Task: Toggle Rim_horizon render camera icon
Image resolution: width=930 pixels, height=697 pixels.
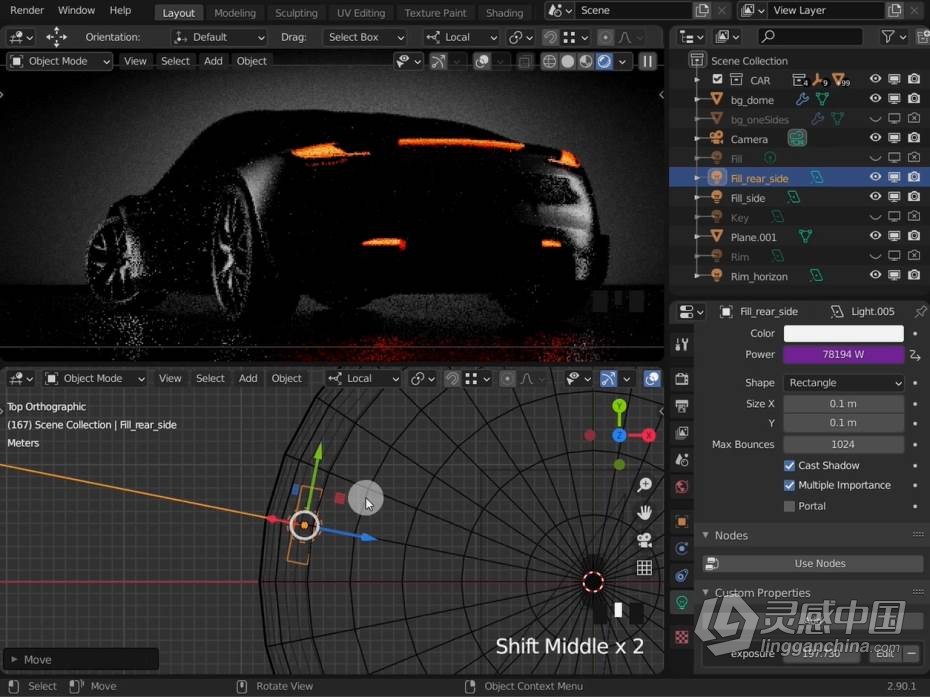Action: pos(914,275)
